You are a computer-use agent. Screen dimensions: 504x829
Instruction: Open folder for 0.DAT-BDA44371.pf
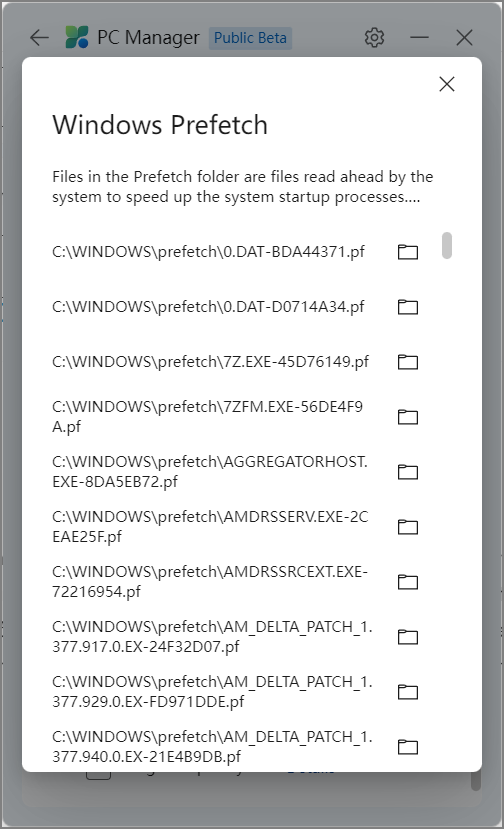pos(408,252)
